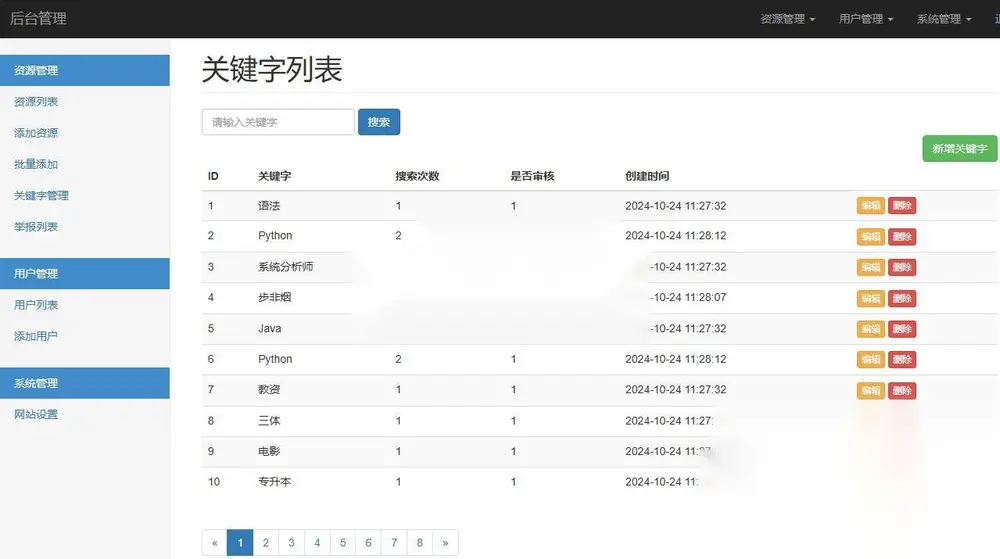Delete the 教资 keyword row

(902, 390)
